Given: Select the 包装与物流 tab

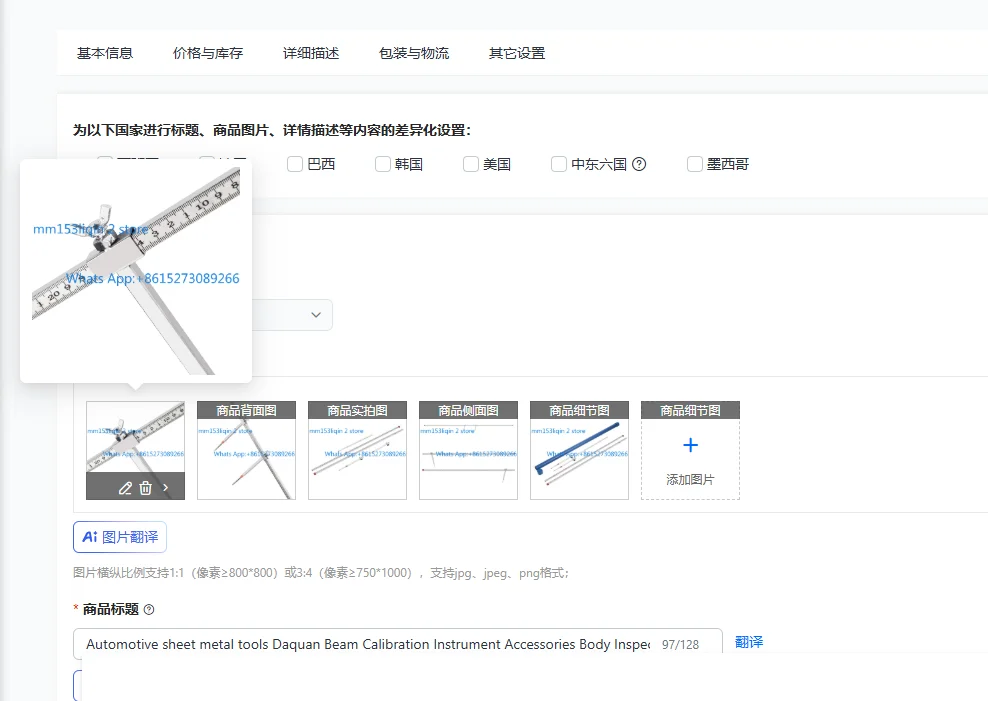Looking at the screenshot, I should pos(414,54).
